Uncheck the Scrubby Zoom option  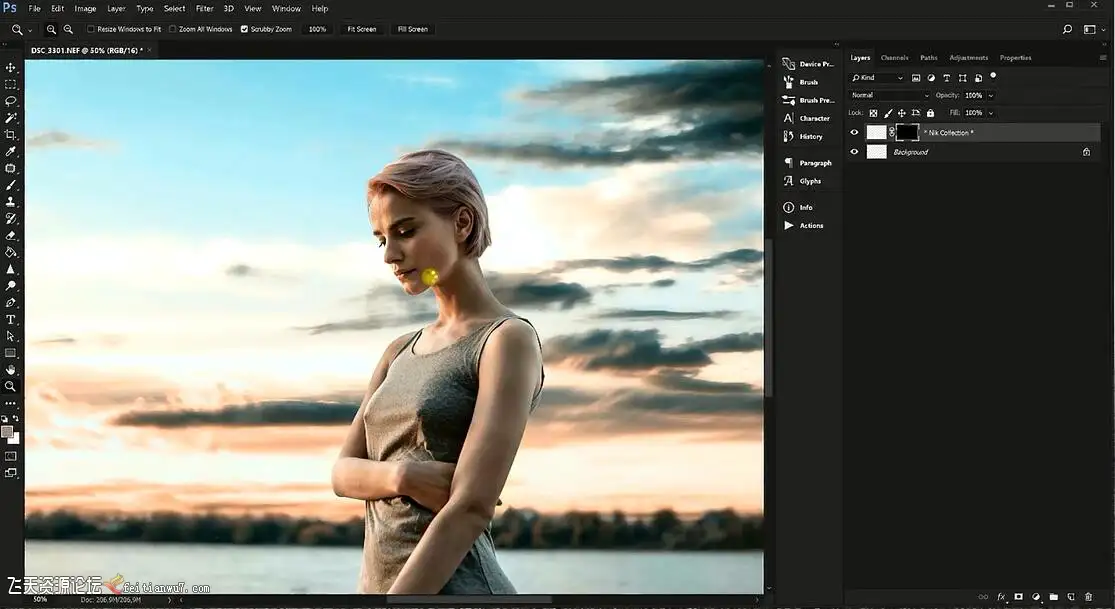pos(244,29)
